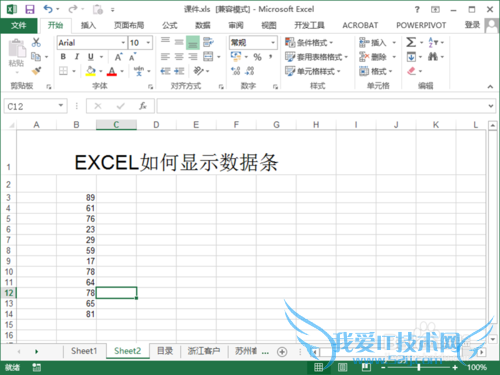
Task: Cut selection with scissors icon
Action: pyautogui.click(x=36, y=42)
